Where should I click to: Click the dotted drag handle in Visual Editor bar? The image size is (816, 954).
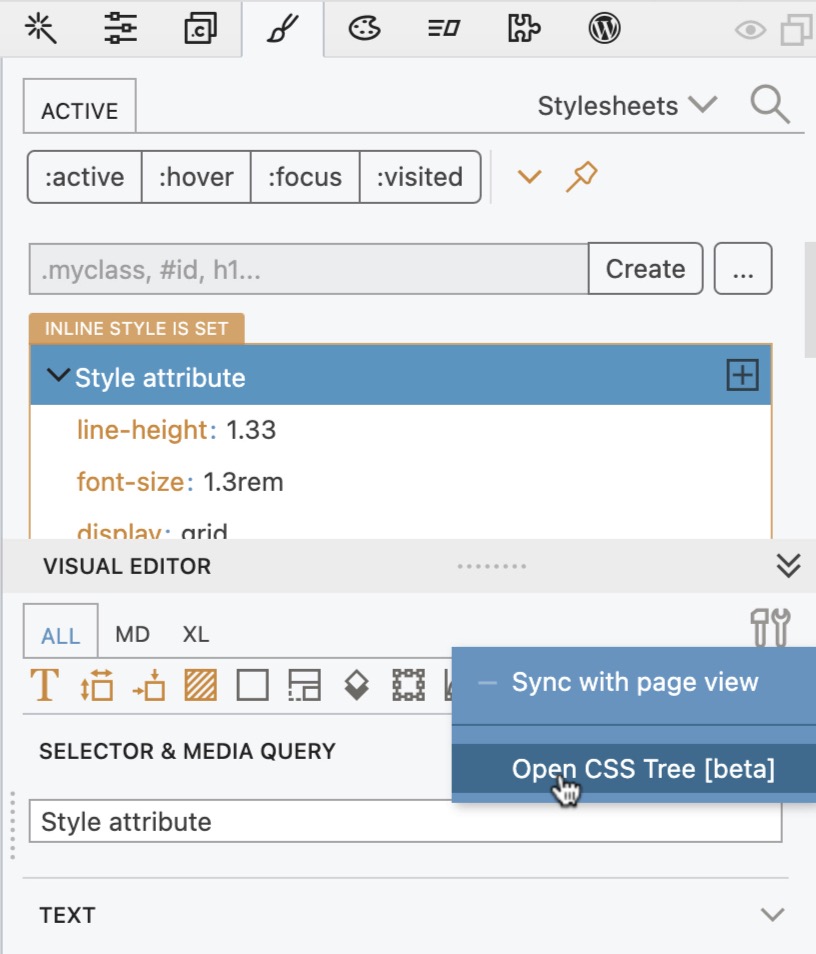click(x=492, y=566)
